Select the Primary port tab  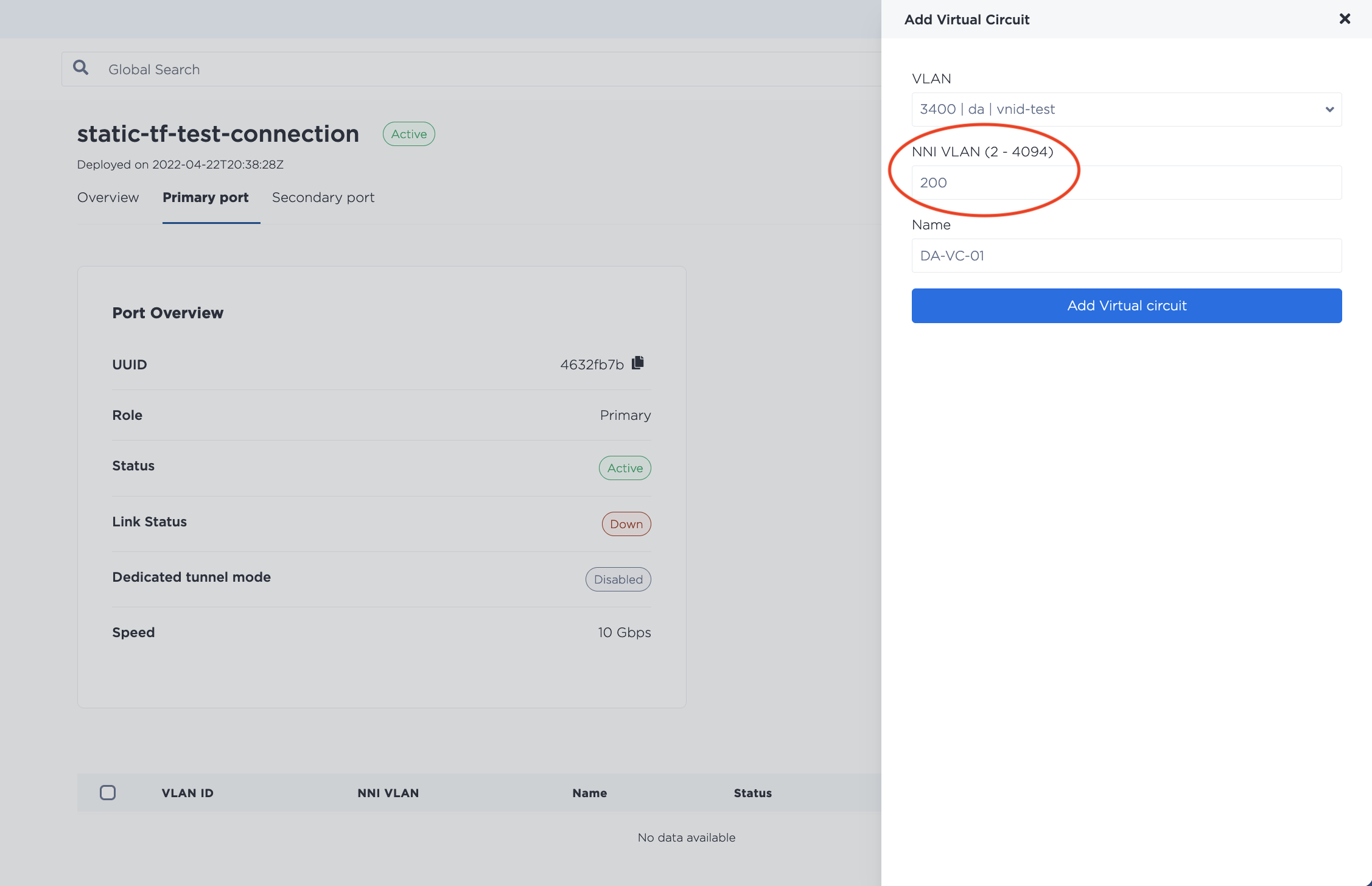206,197
